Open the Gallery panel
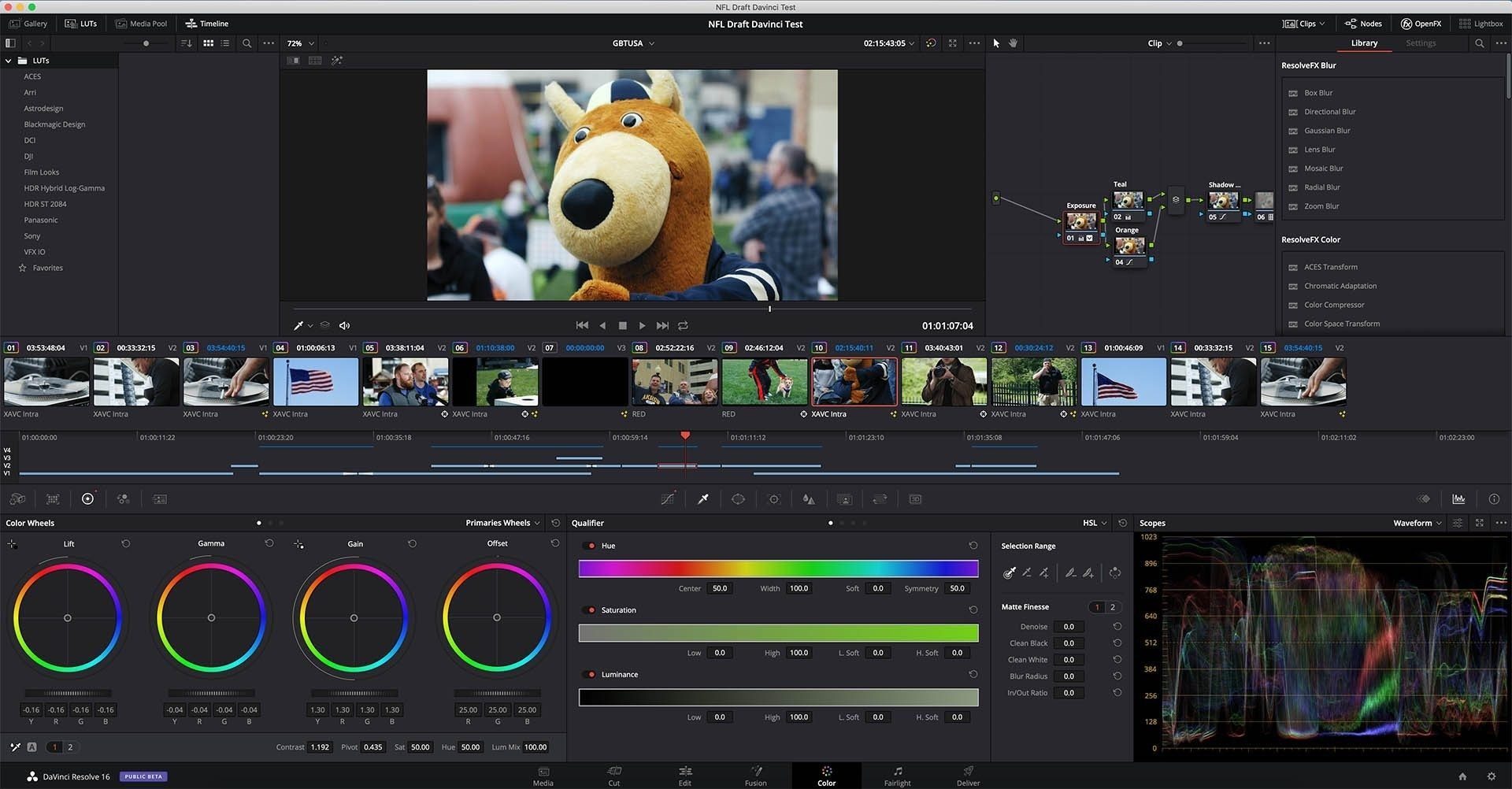 28,24
